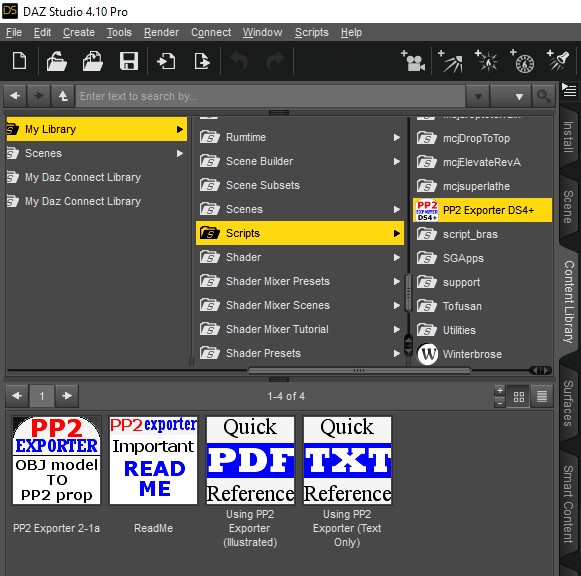Click the scrollbar zoom handle at right end

click(541, 370)
